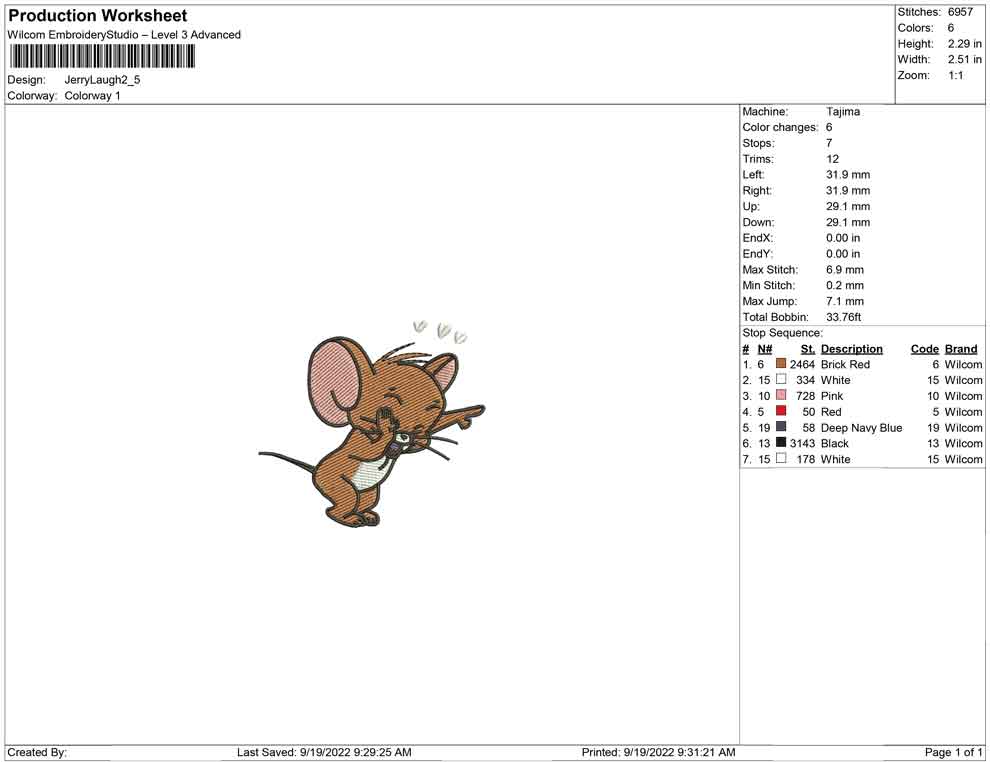Viewport: 990px width, 762px height.
Task: Click the 'Description' column header
Action: [x=852, y=349]
